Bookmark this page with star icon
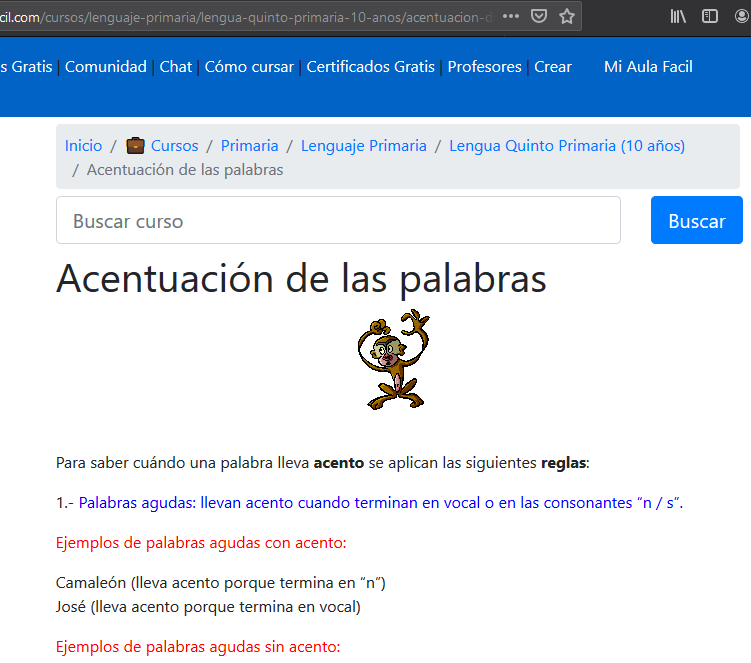The image size is (751, 663). point(567,17)
